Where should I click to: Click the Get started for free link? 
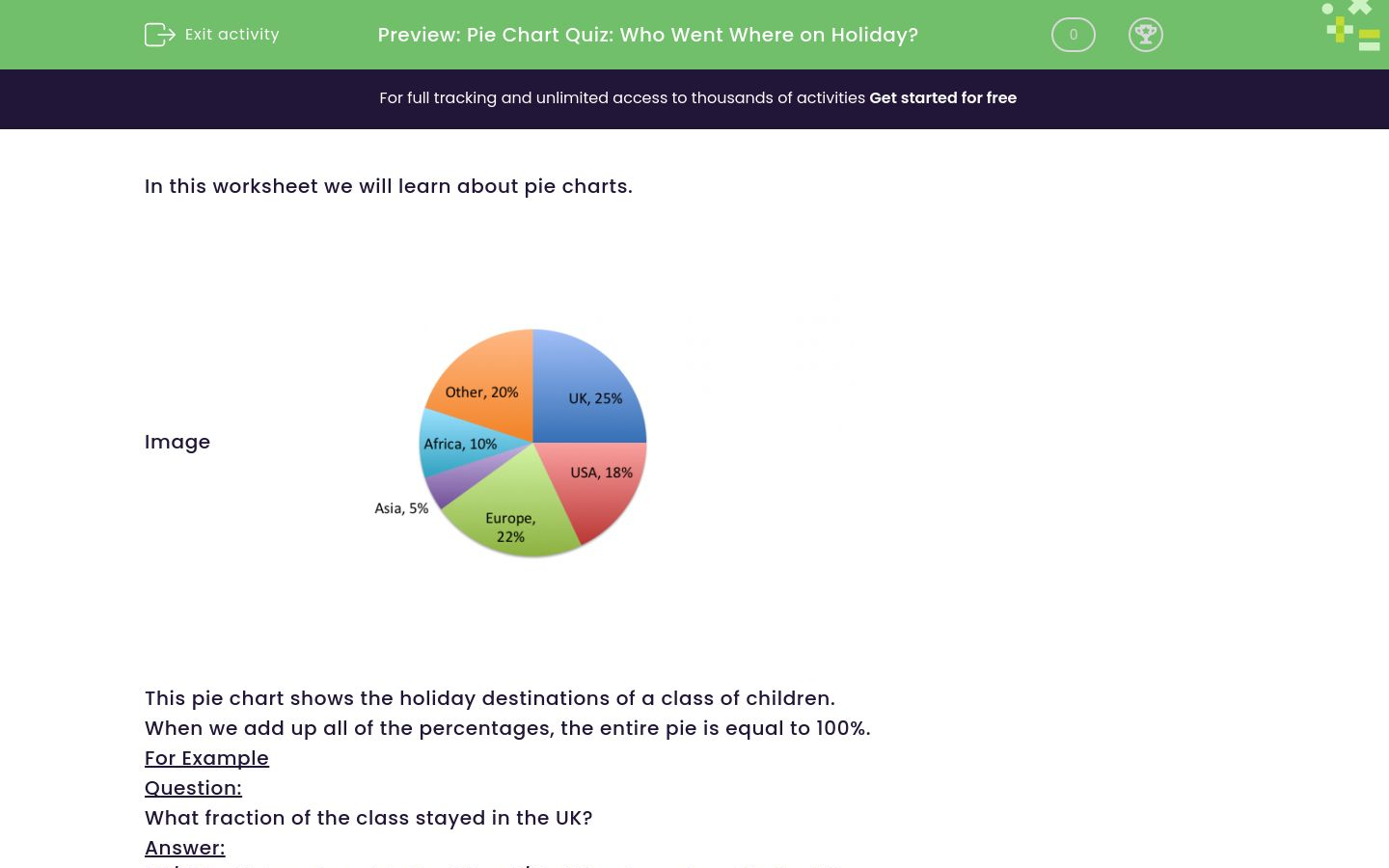point(942,98)
